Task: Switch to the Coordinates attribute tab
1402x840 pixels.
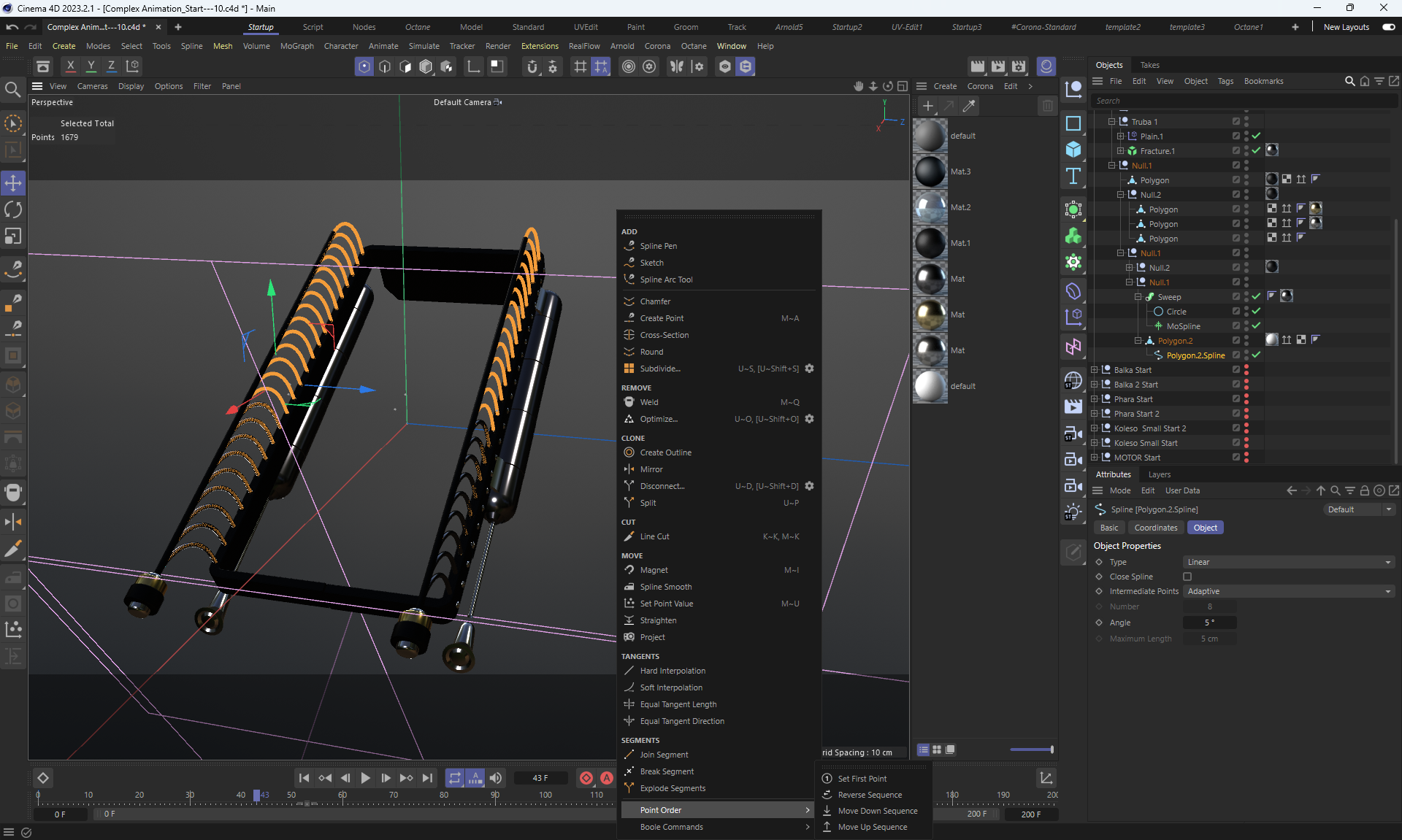Action: point(1155,528)
